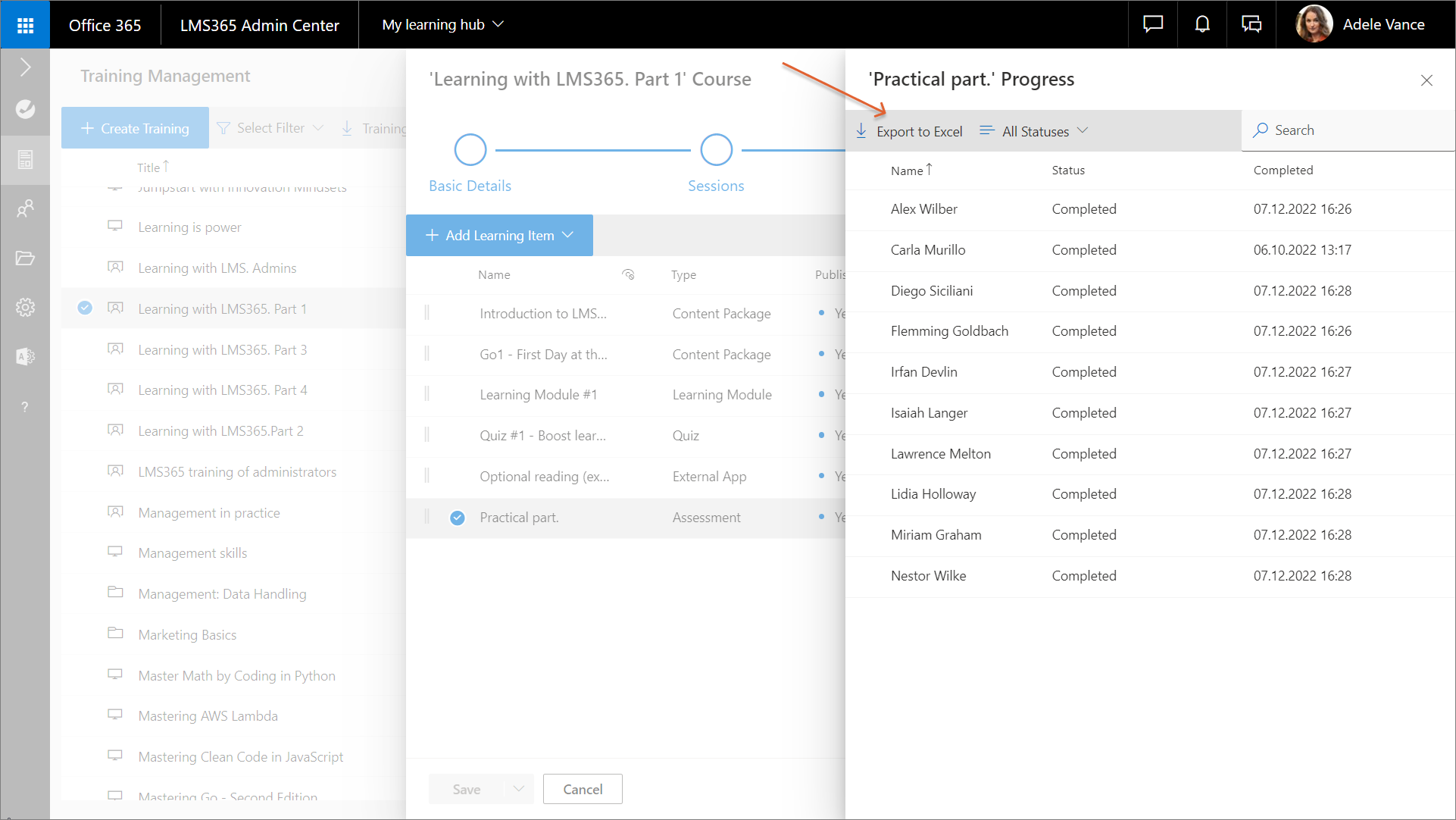Open the Add Learning Item dropdown
1456x820 pixels.
click(x=499, y=236)
